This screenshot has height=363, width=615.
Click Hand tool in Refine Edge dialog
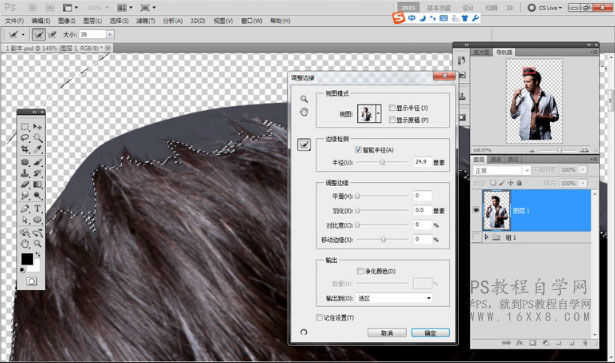304,113
